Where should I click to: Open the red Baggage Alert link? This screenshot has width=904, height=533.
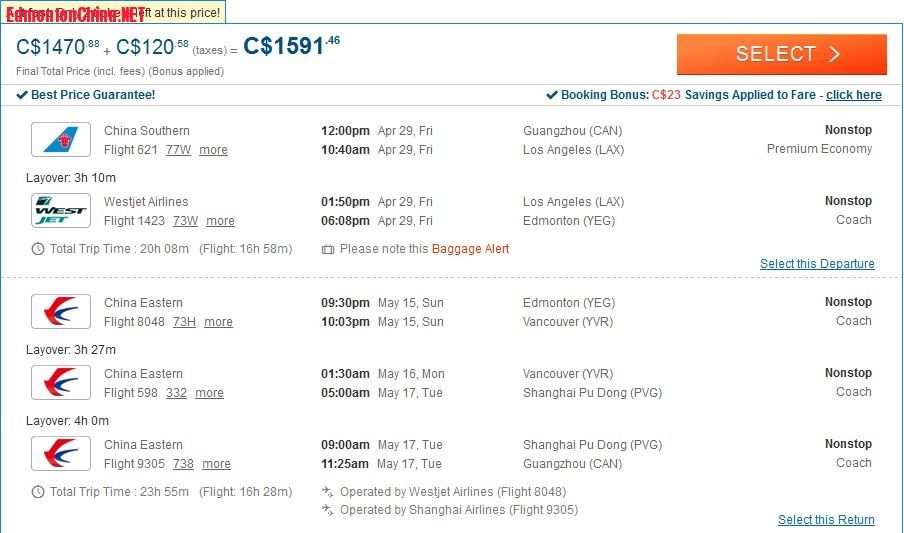(x=470, y=249)
